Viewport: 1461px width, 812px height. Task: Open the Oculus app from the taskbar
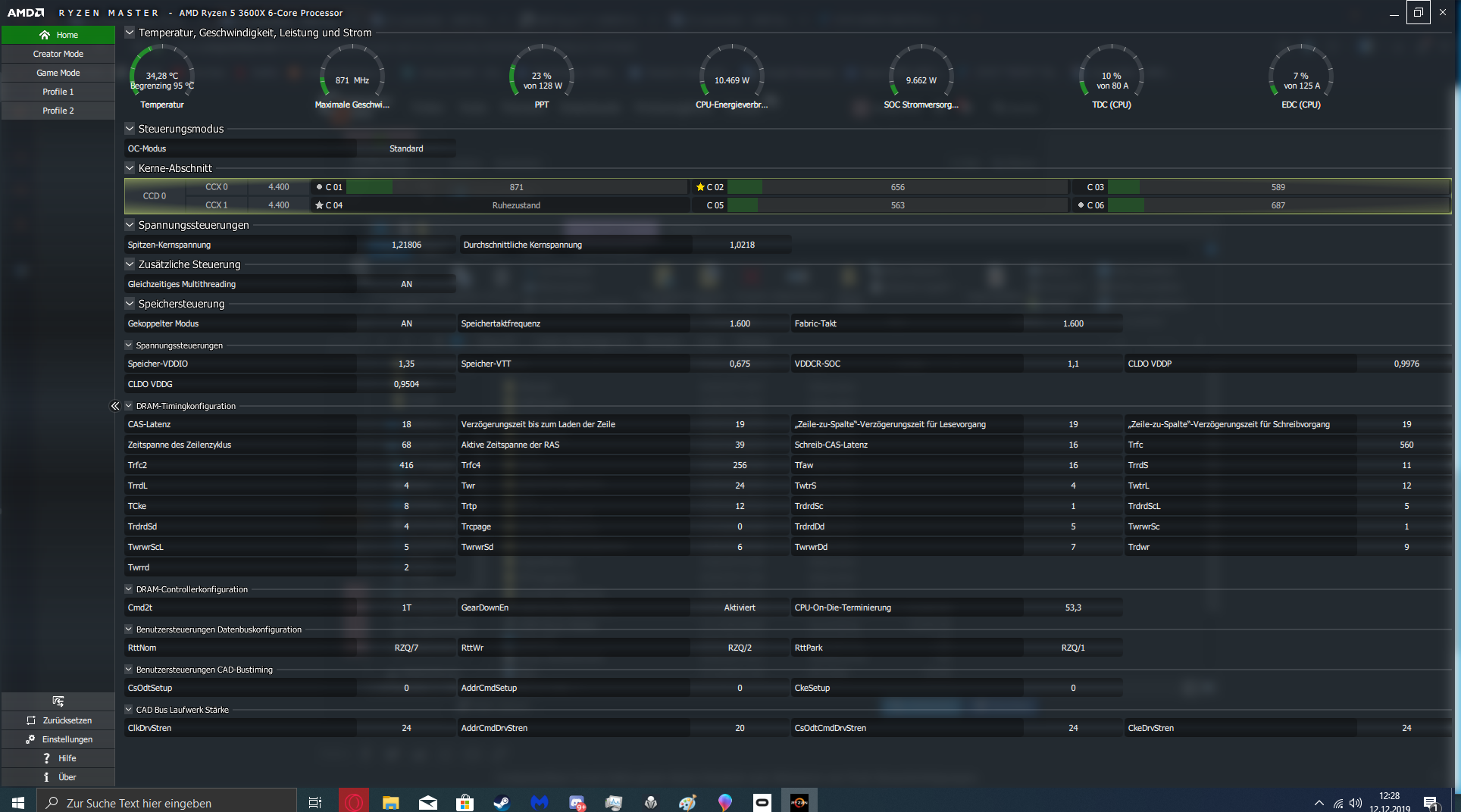pos(762,802)
